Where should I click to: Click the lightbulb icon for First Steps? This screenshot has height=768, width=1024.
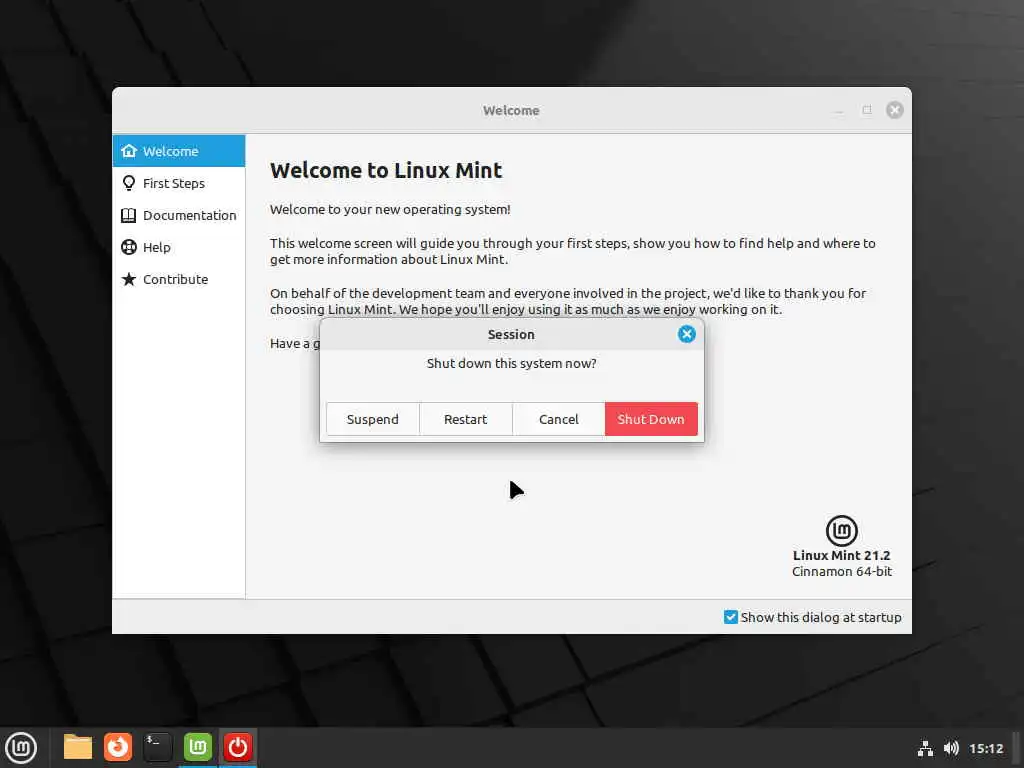(x=129, y=184)
